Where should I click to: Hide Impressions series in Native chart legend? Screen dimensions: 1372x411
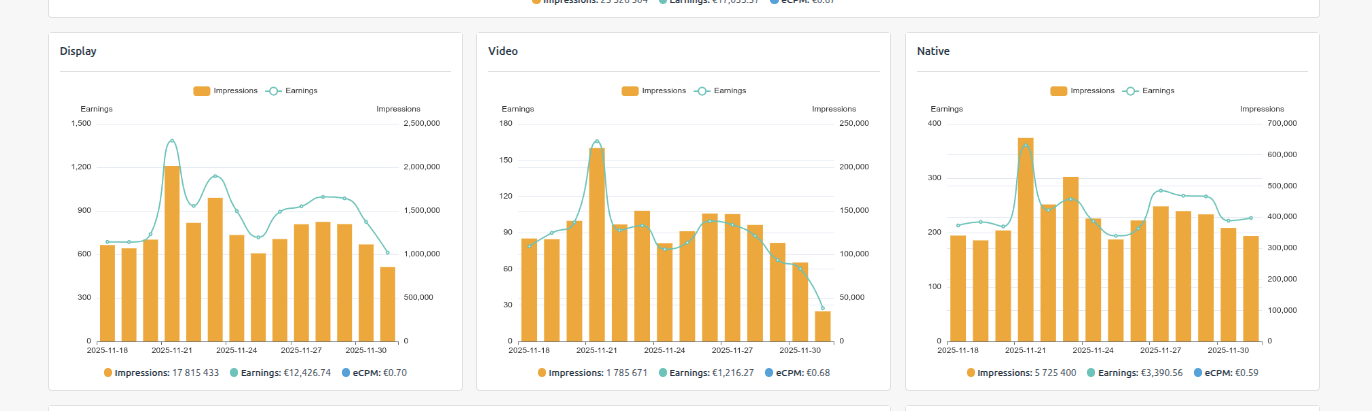coord(1084,91)
